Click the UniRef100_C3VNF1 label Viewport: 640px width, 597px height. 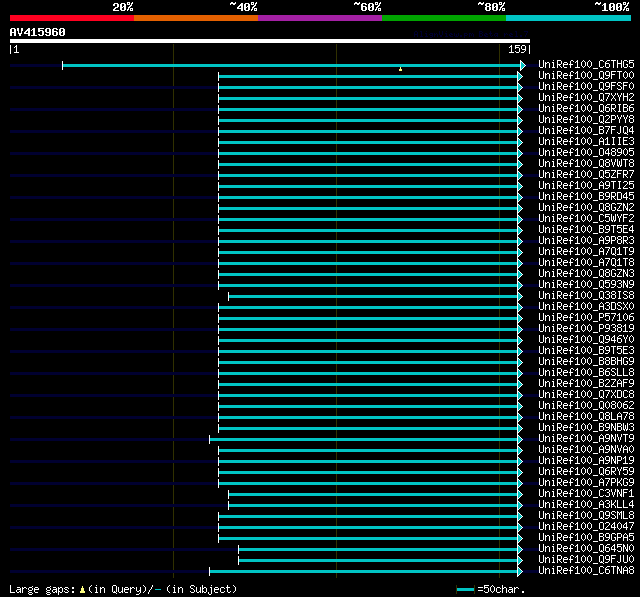pos(586,494)
